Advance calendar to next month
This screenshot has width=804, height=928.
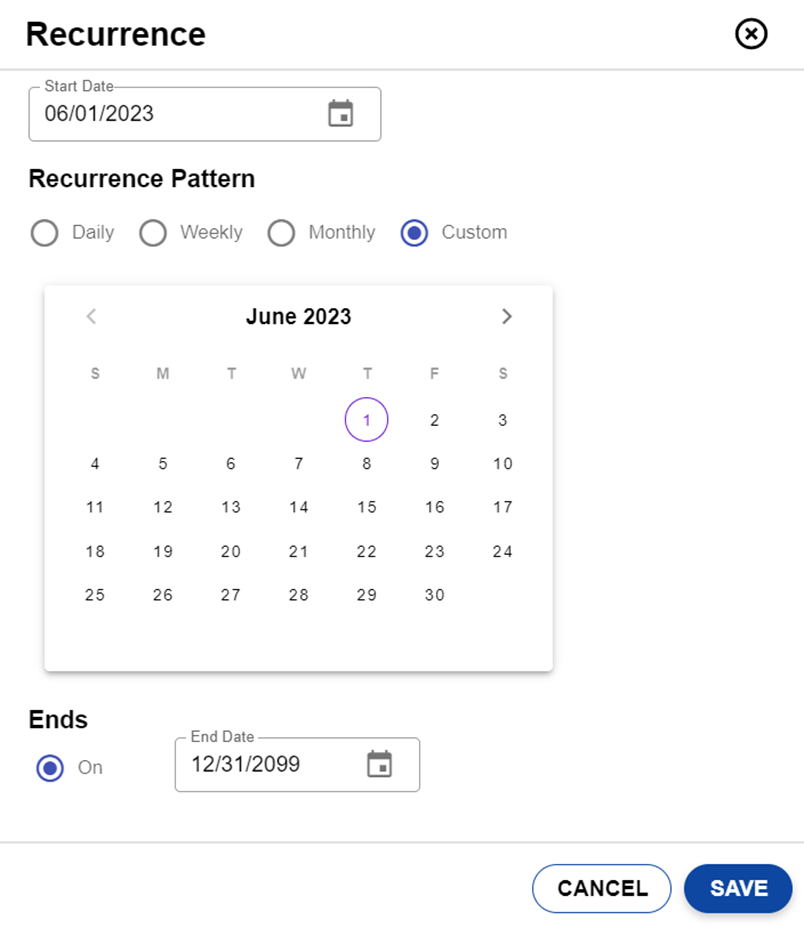(x=507, y=317)
